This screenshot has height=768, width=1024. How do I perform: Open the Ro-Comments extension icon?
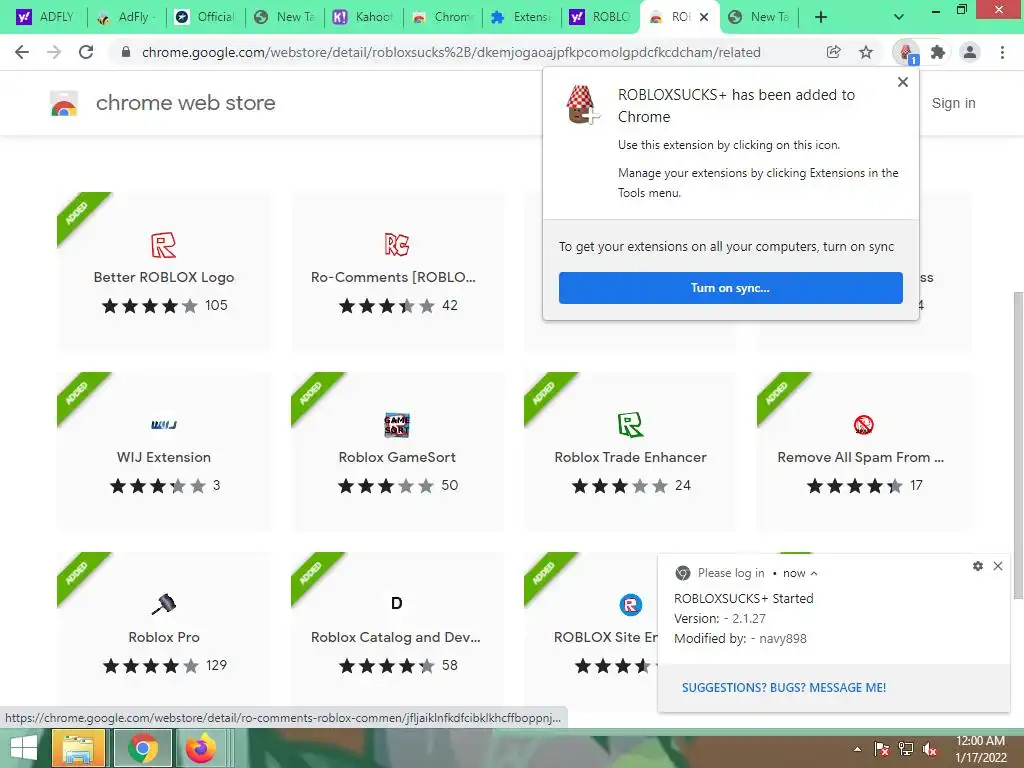[396, 245]
